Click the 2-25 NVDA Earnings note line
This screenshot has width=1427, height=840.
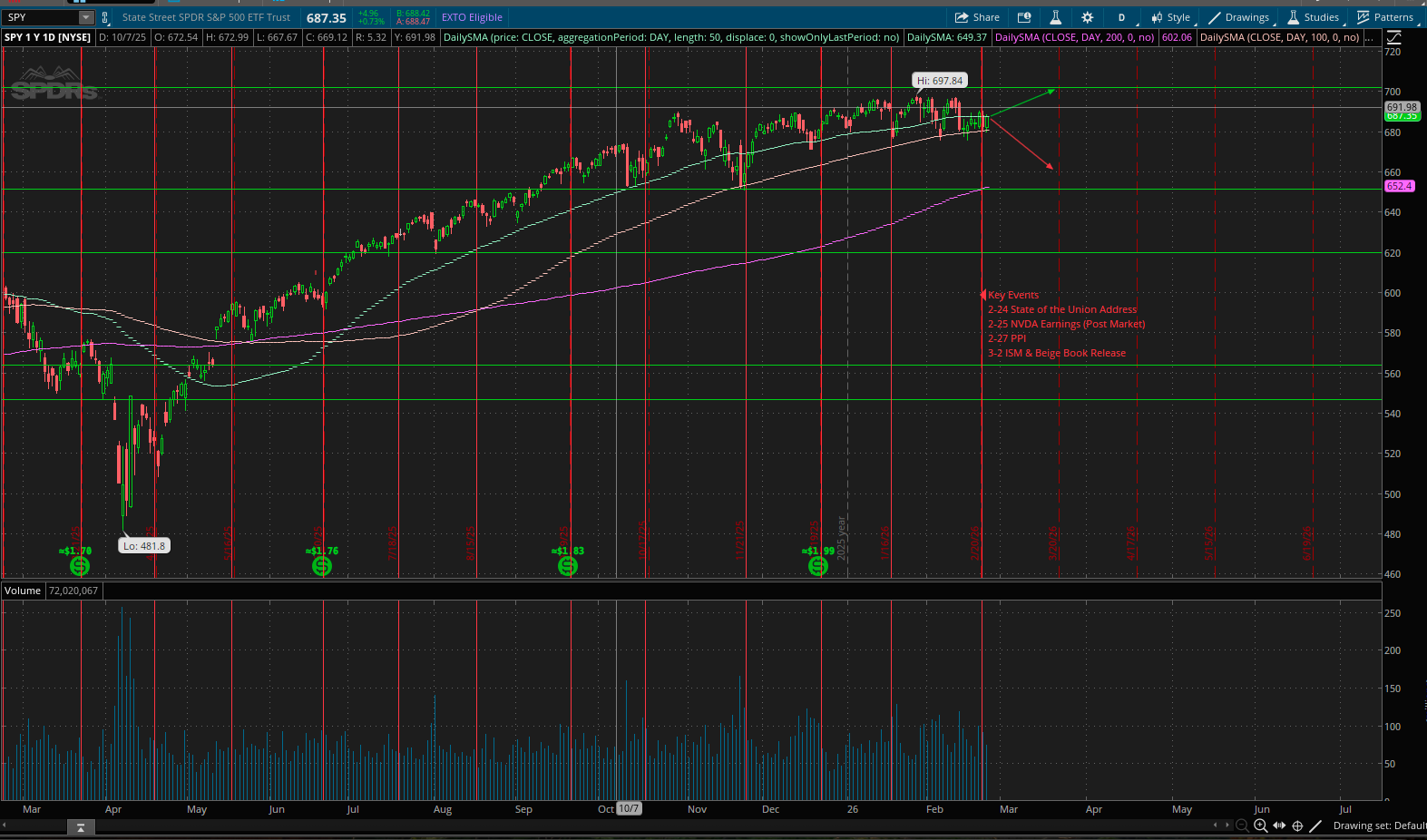tap(1067, 324)
